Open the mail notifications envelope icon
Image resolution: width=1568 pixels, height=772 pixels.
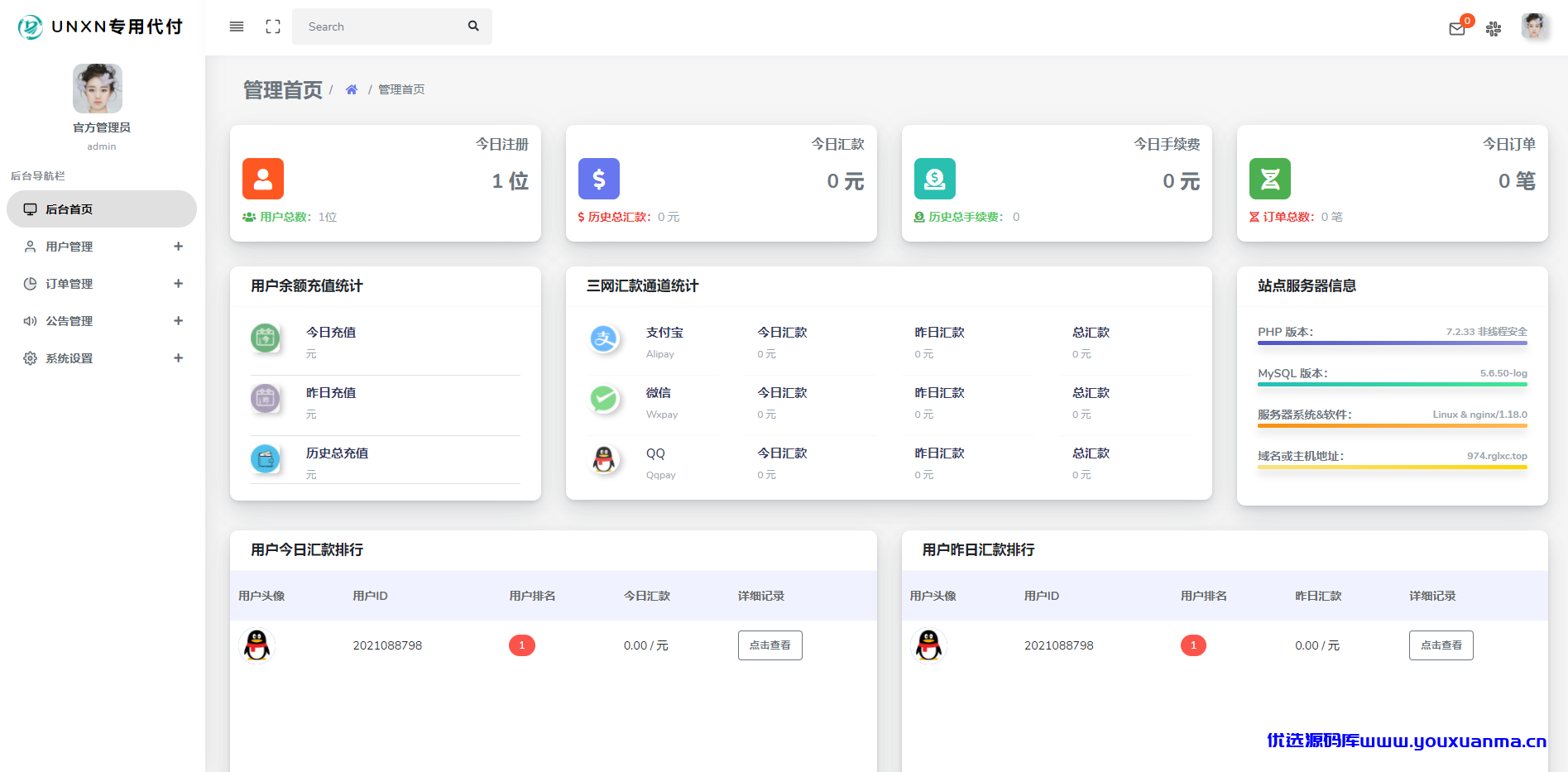click(x=1457, y=29)
